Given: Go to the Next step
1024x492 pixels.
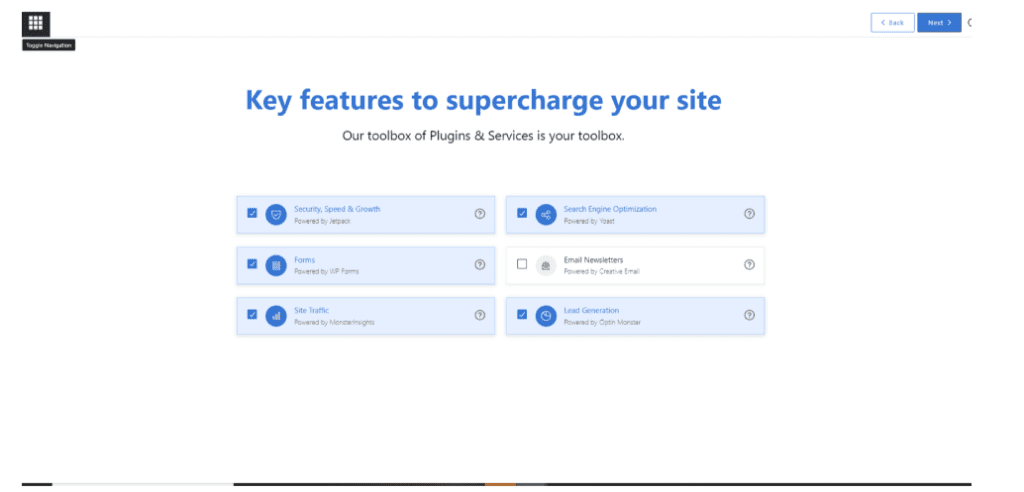Looking at the screenshot, I should [x=939, y=22].
